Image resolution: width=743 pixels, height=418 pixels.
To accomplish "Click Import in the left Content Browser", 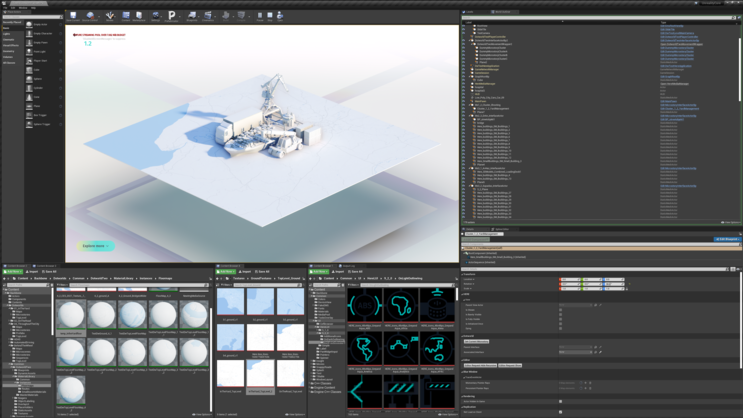I will [x=32, y=271].
